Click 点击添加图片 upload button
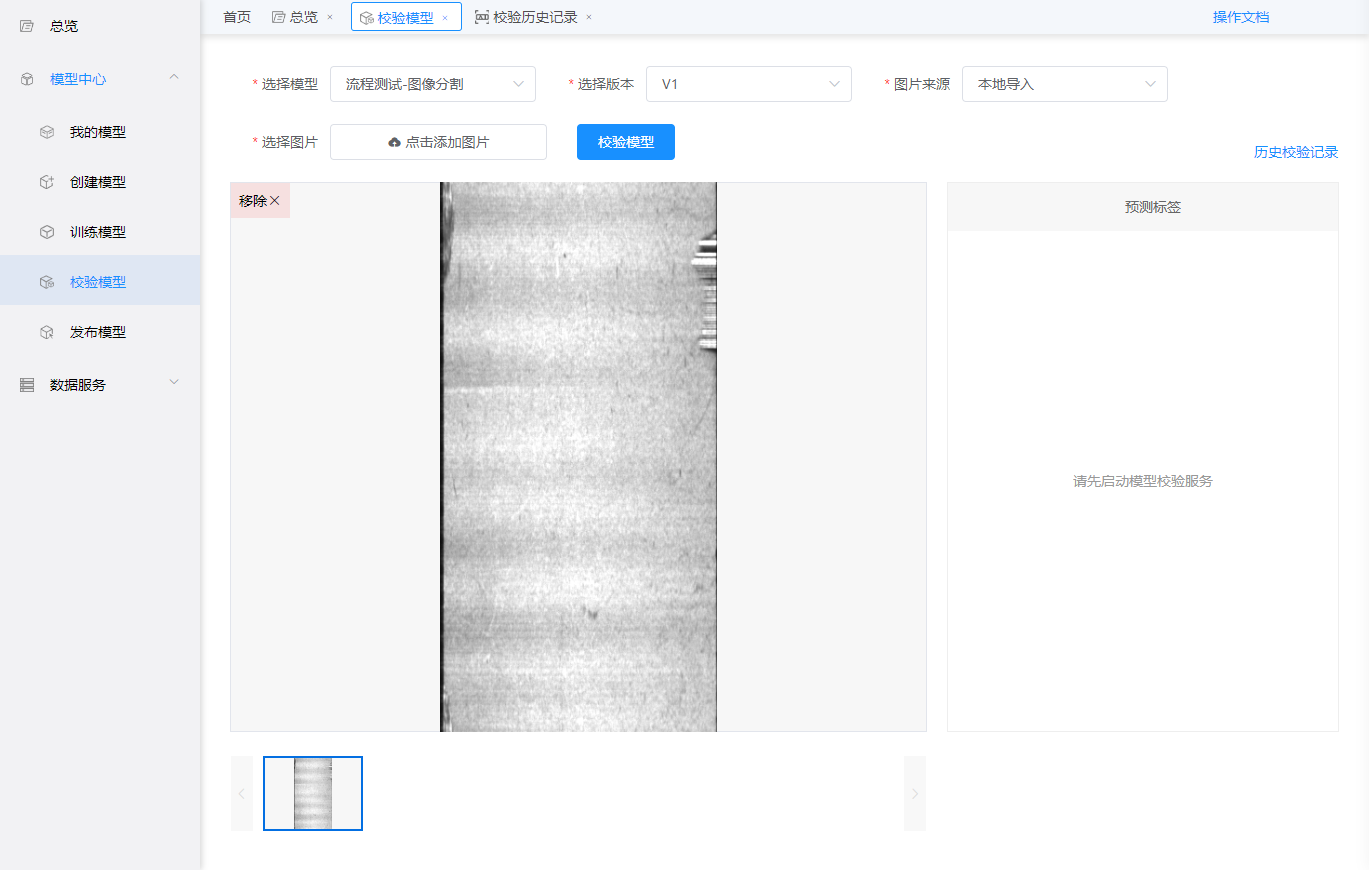This screenshot has height=870, width=1369. [x=438, y=142]
